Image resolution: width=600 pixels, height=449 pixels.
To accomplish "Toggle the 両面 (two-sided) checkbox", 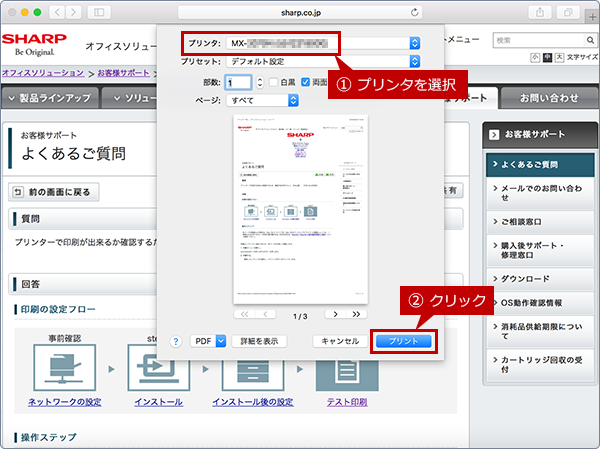I will pyautogui.click(x=306, y=82).
